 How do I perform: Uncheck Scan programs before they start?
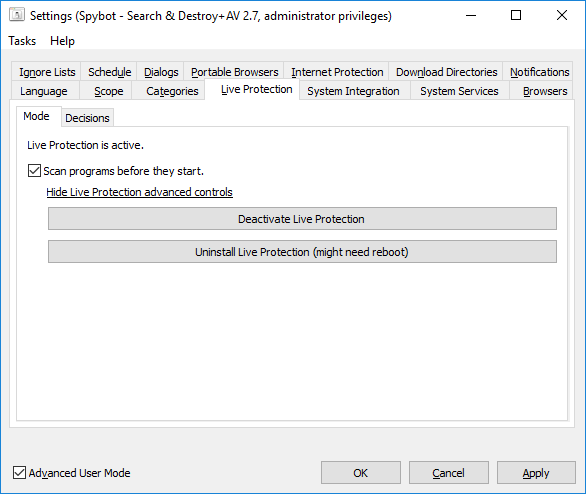click(x=34, y=171)
